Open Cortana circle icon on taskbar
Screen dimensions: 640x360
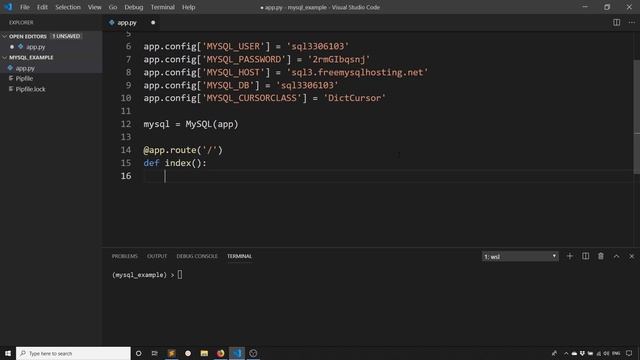[138, 353]
